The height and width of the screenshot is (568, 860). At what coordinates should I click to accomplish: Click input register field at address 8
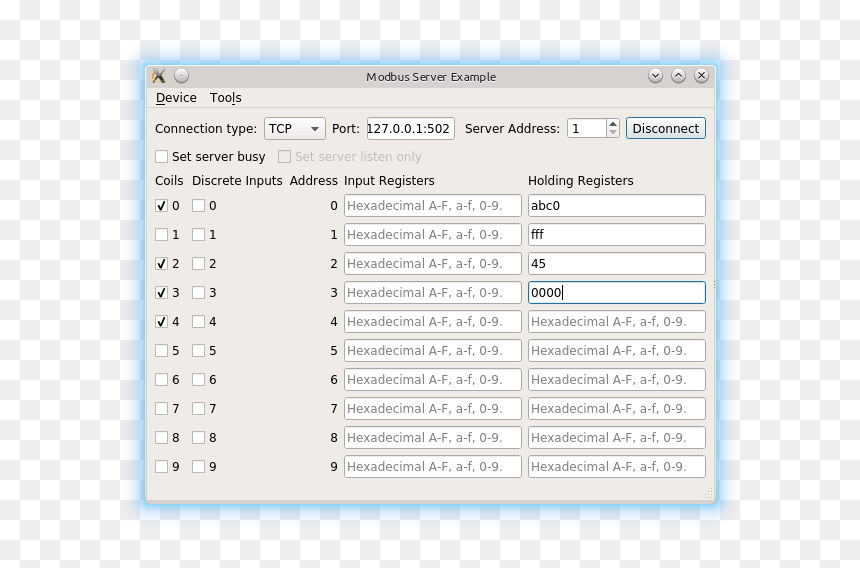[433, 438]
